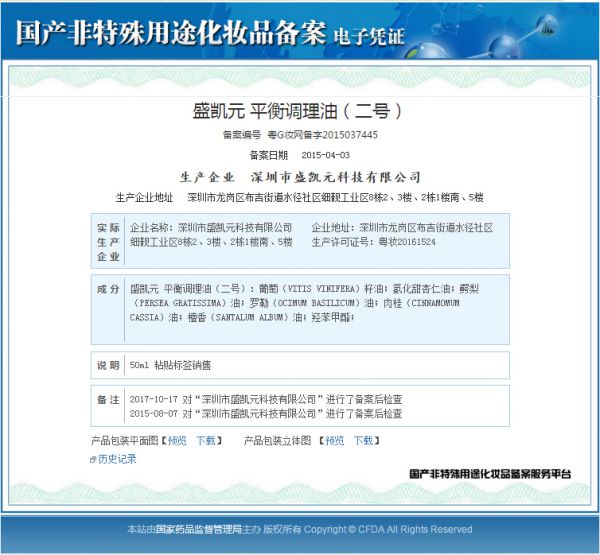Image resolution: width=600 pixels, height=555 pixels.
Task: Click the footer text 国家药品监督管理局
Action: 199,529
